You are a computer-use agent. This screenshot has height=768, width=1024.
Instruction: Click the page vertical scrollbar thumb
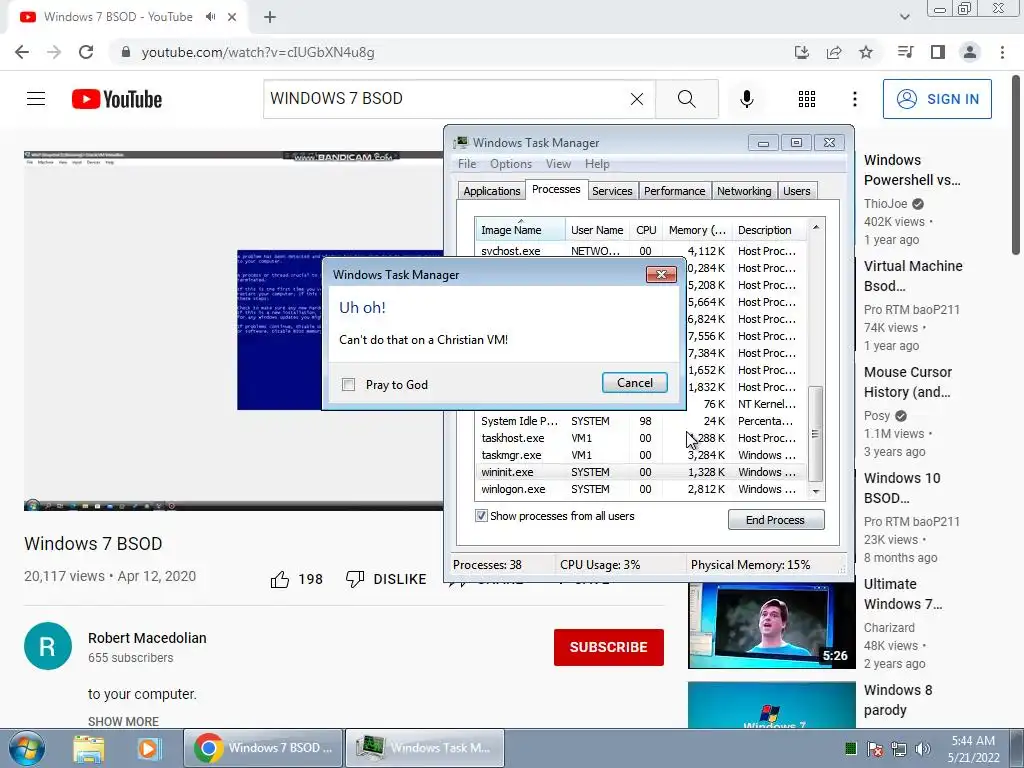click(x=1016, y=163)
